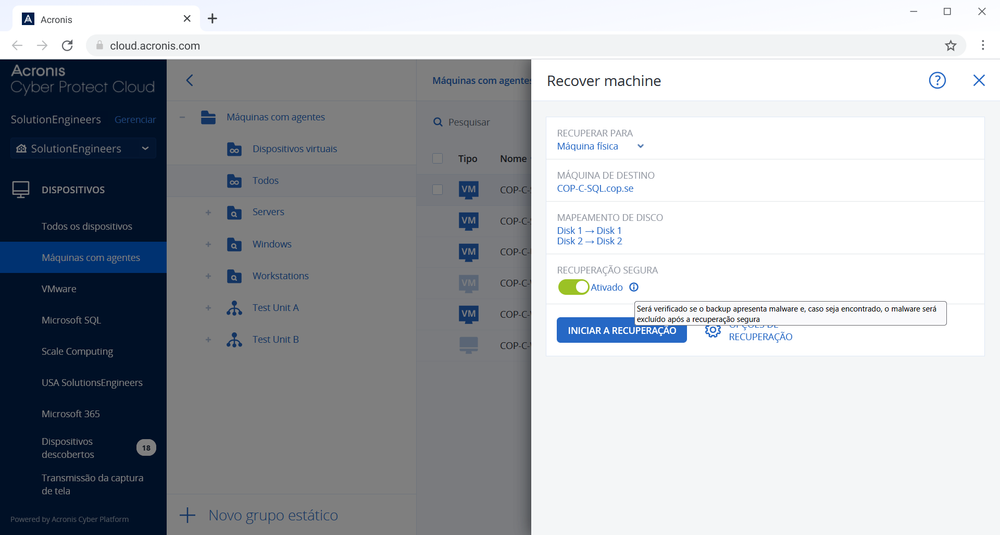Toggle the Recuperação segura switch
Screen dimensions: 1000x535
pos(573,287)
